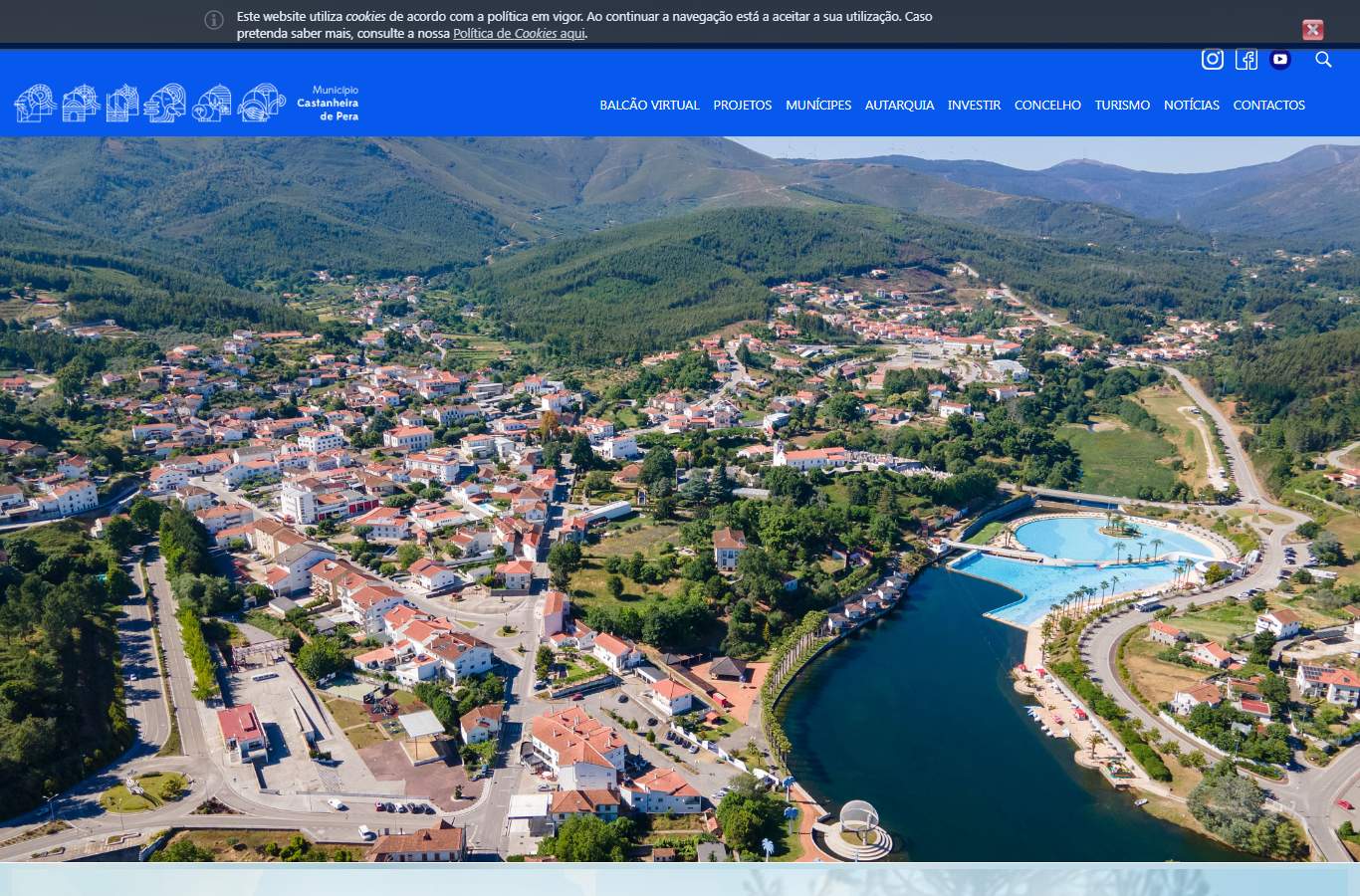This screenshot has height=896, width=1360.
Task: Open the Notícias menu item
Action: coord(1192,105)
